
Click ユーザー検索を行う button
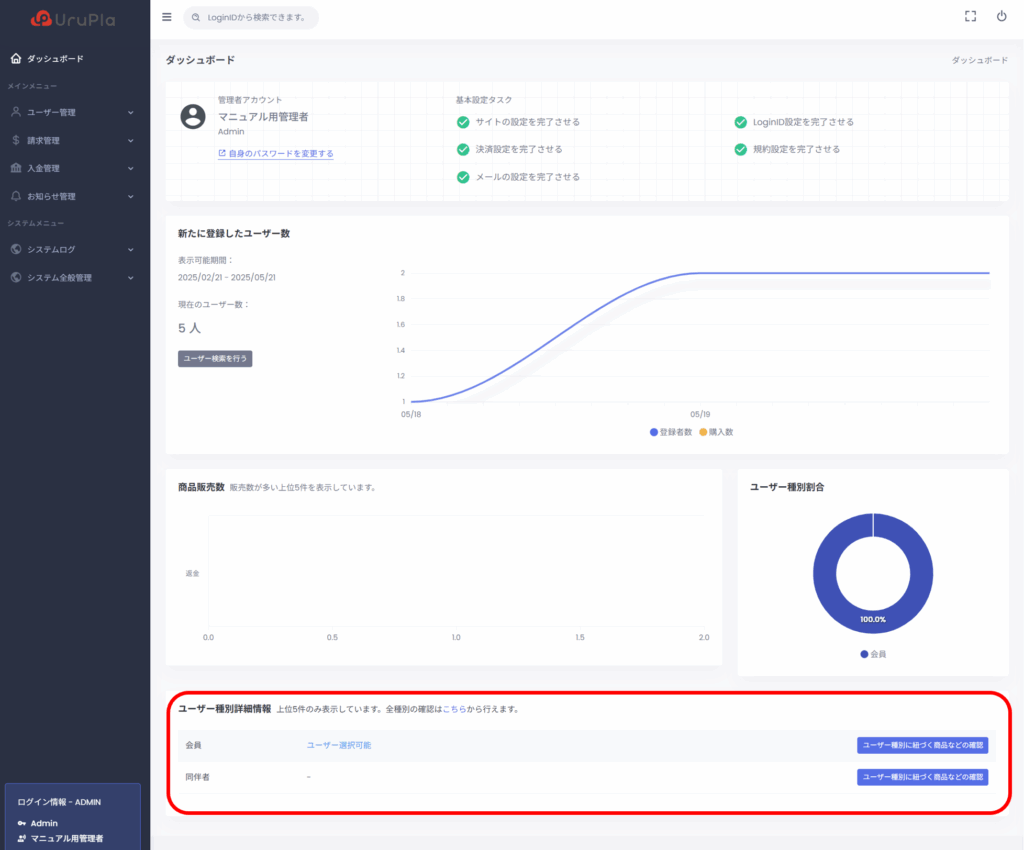pyautogui.click(x=215, y=358)
